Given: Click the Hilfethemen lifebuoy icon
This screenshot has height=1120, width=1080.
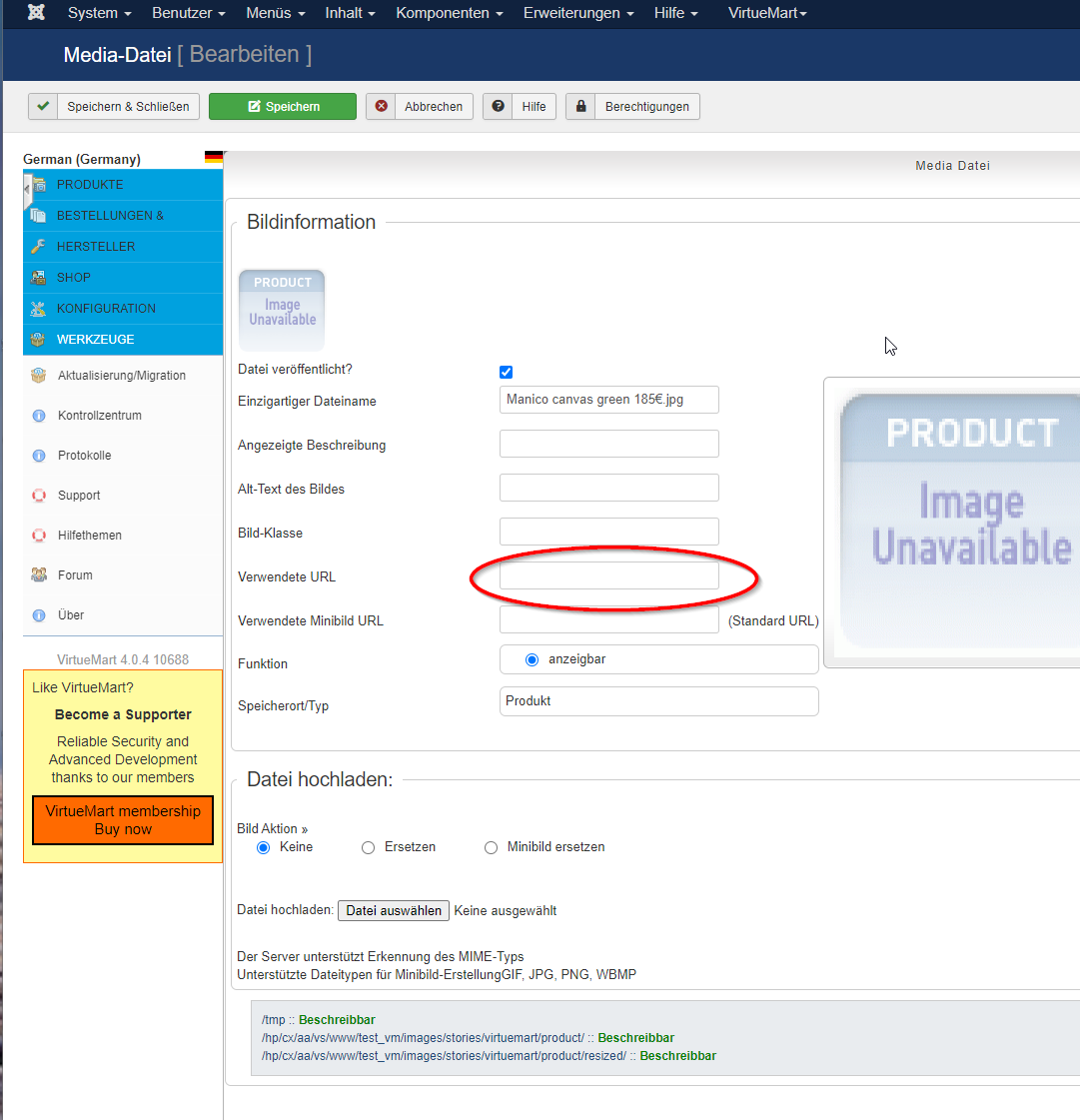Looking at the screenshot, I should click(x=39, y=536).
